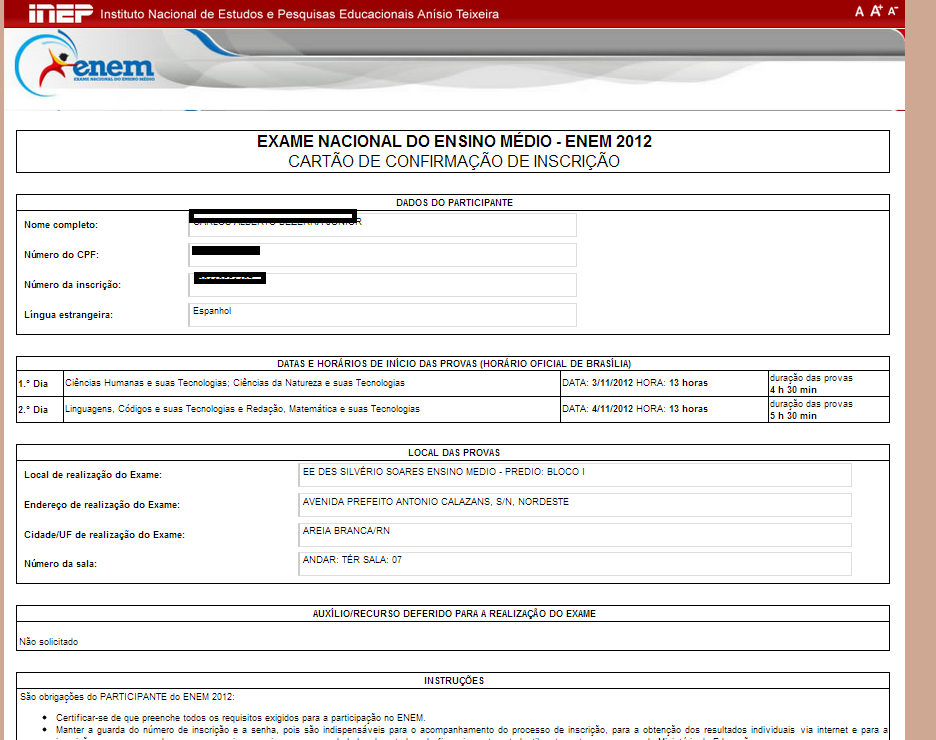Viewport: 936px width, 740px height.
Task: Click the INSTRUÇÕES section header
Action: (x=454, y=681)
